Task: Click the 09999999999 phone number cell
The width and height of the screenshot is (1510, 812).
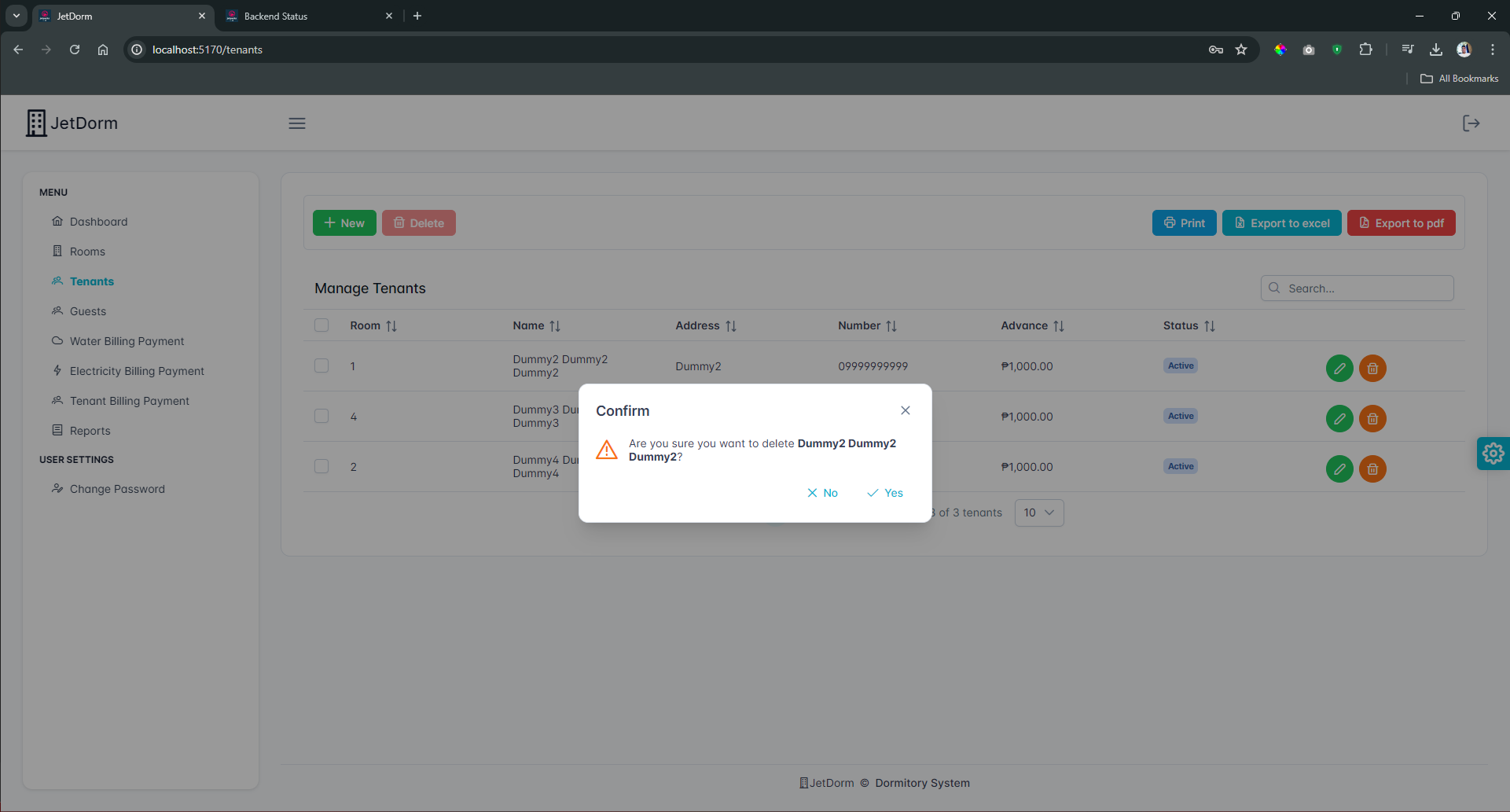Action: 873,366
